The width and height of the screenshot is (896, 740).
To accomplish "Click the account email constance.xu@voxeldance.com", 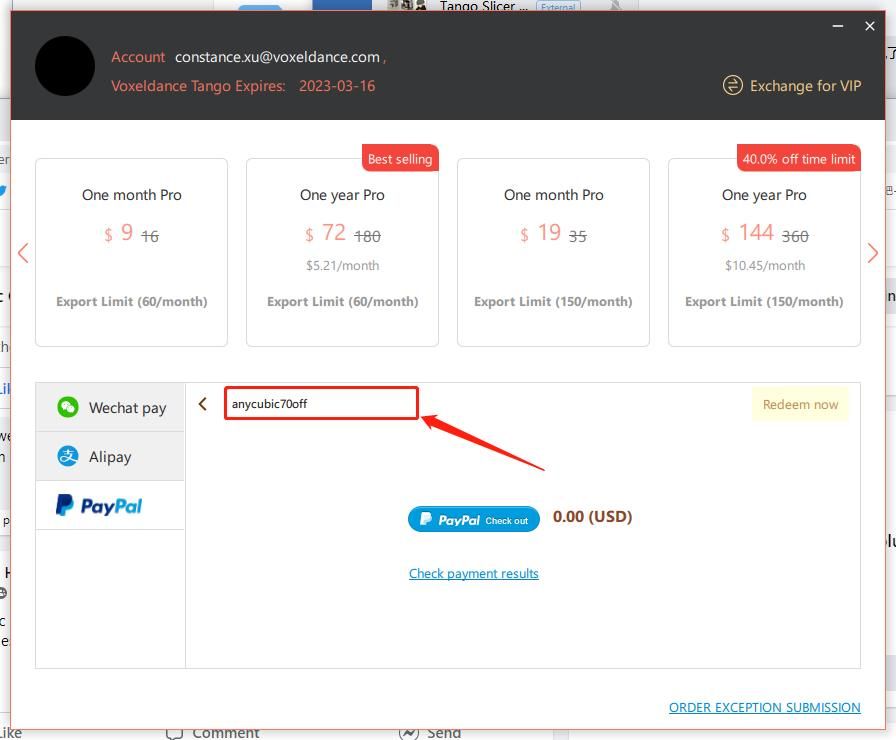I will click(277, 57).
